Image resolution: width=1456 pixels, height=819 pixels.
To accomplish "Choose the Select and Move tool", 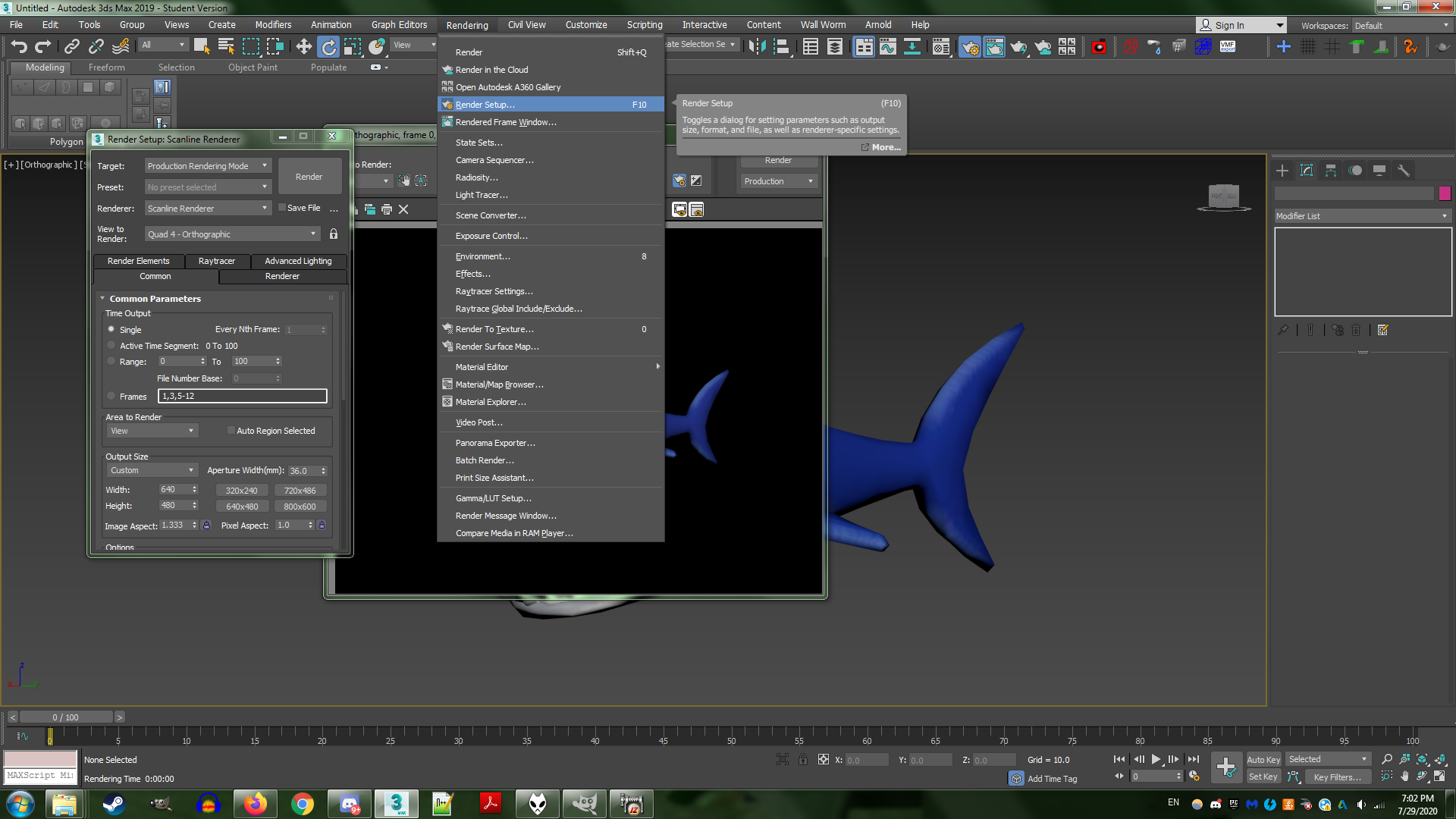I will click(303, 46).
